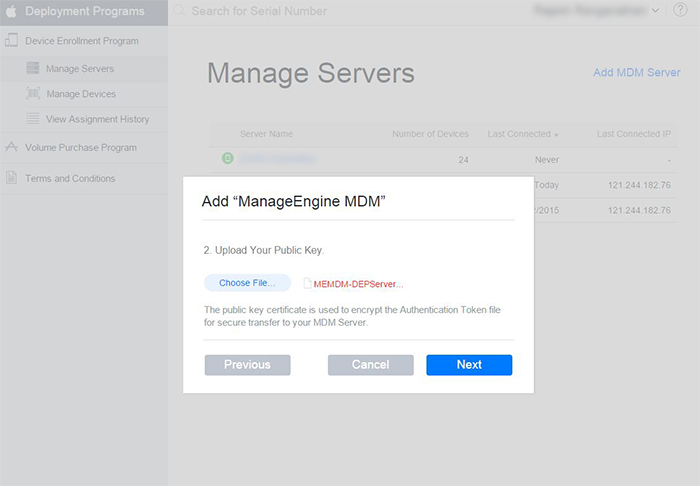The height and width of the screenshot is (486, 700).
Task: Click the Never last connected cell
Action: point(547,160)
